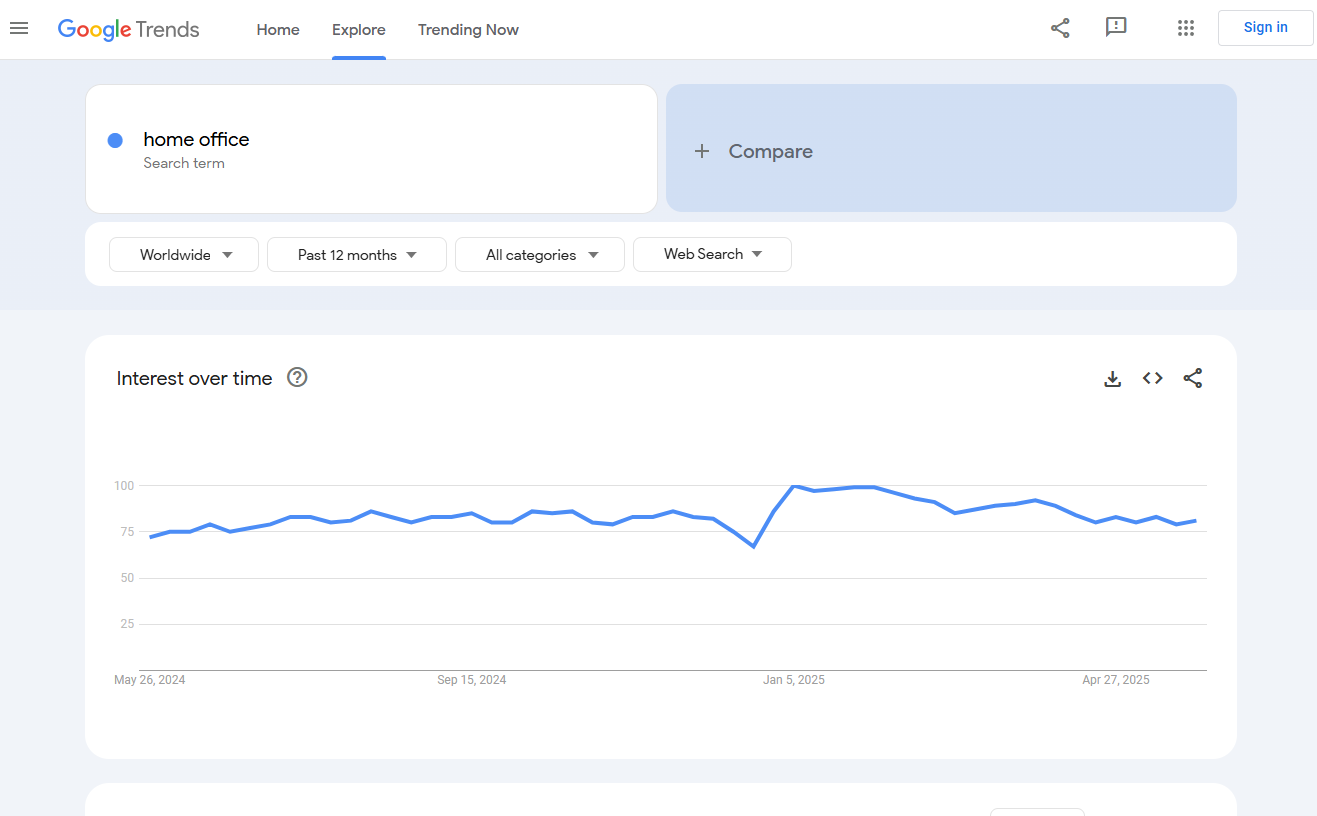Go to the Home tab

pyautogui.click(x=278, y=30)
